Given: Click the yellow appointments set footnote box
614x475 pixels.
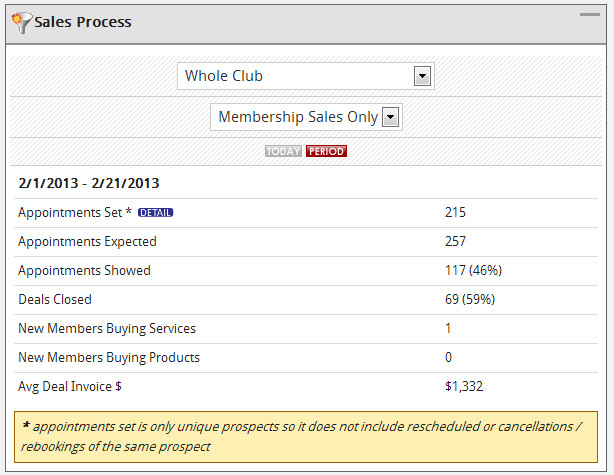Looking at the screenshot, I should pyautogui.click(x=306, y=437).
